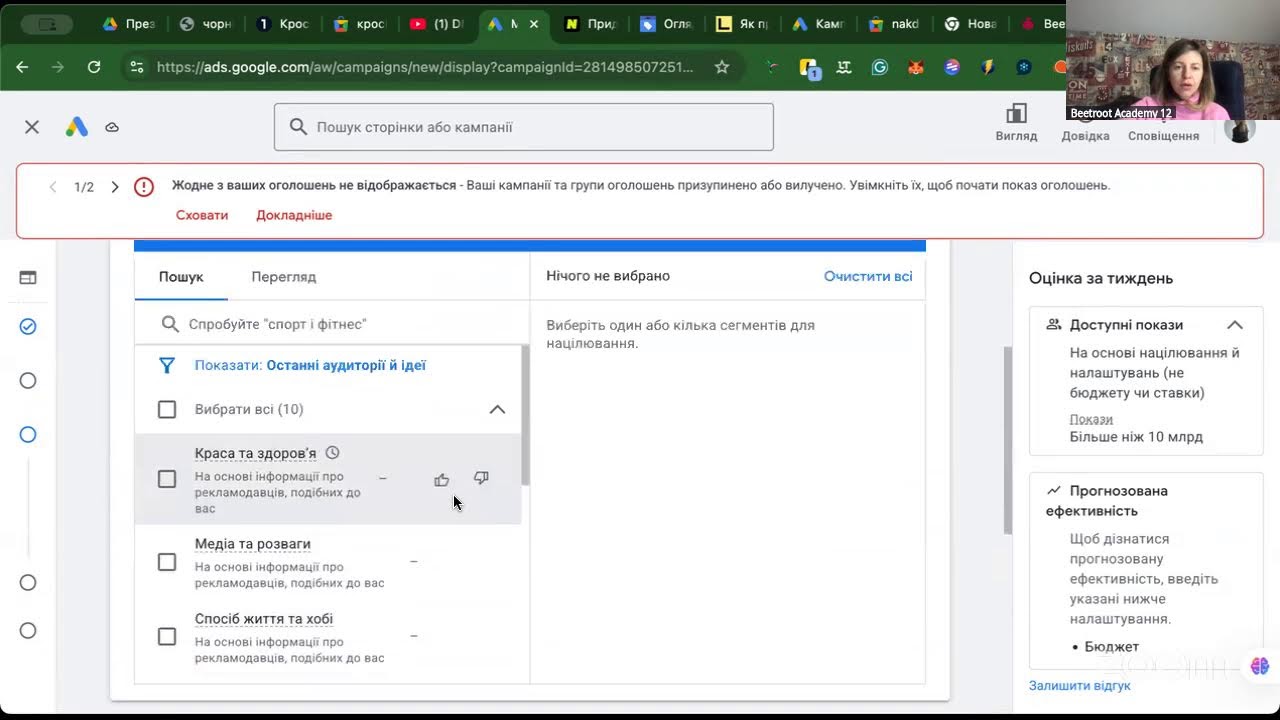The image size is (1280, 720).
Task: Click the Grammarly extension icon
Action: pyautogui.click(x=880, y=67)
